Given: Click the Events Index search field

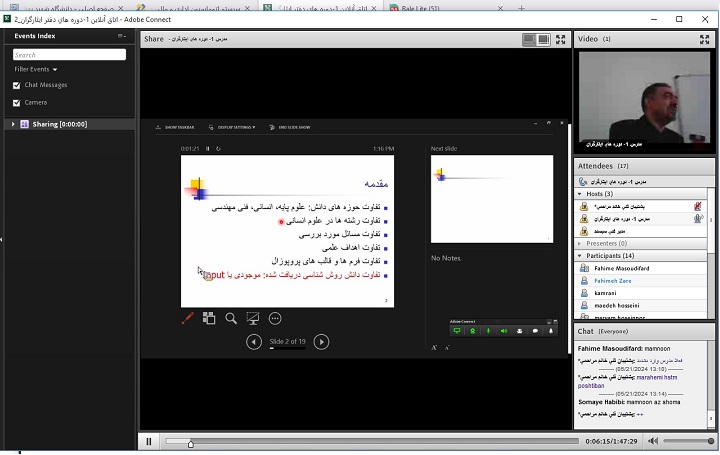Looking at the screenshot, I should click(68, 55).
